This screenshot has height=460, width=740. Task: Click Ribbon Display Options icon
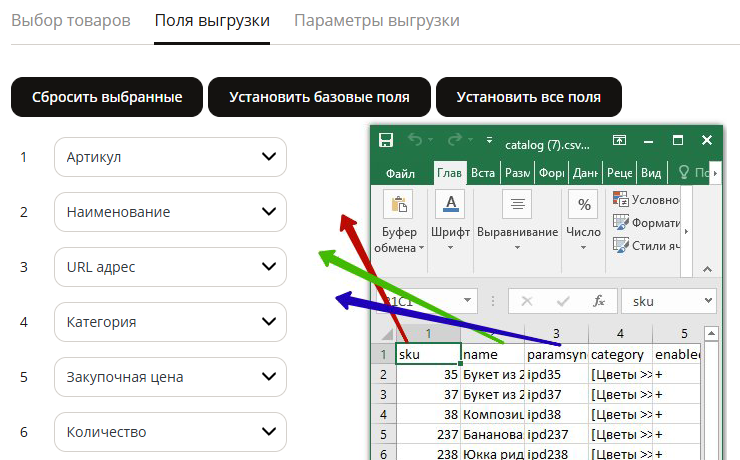[x=619, y=140]
